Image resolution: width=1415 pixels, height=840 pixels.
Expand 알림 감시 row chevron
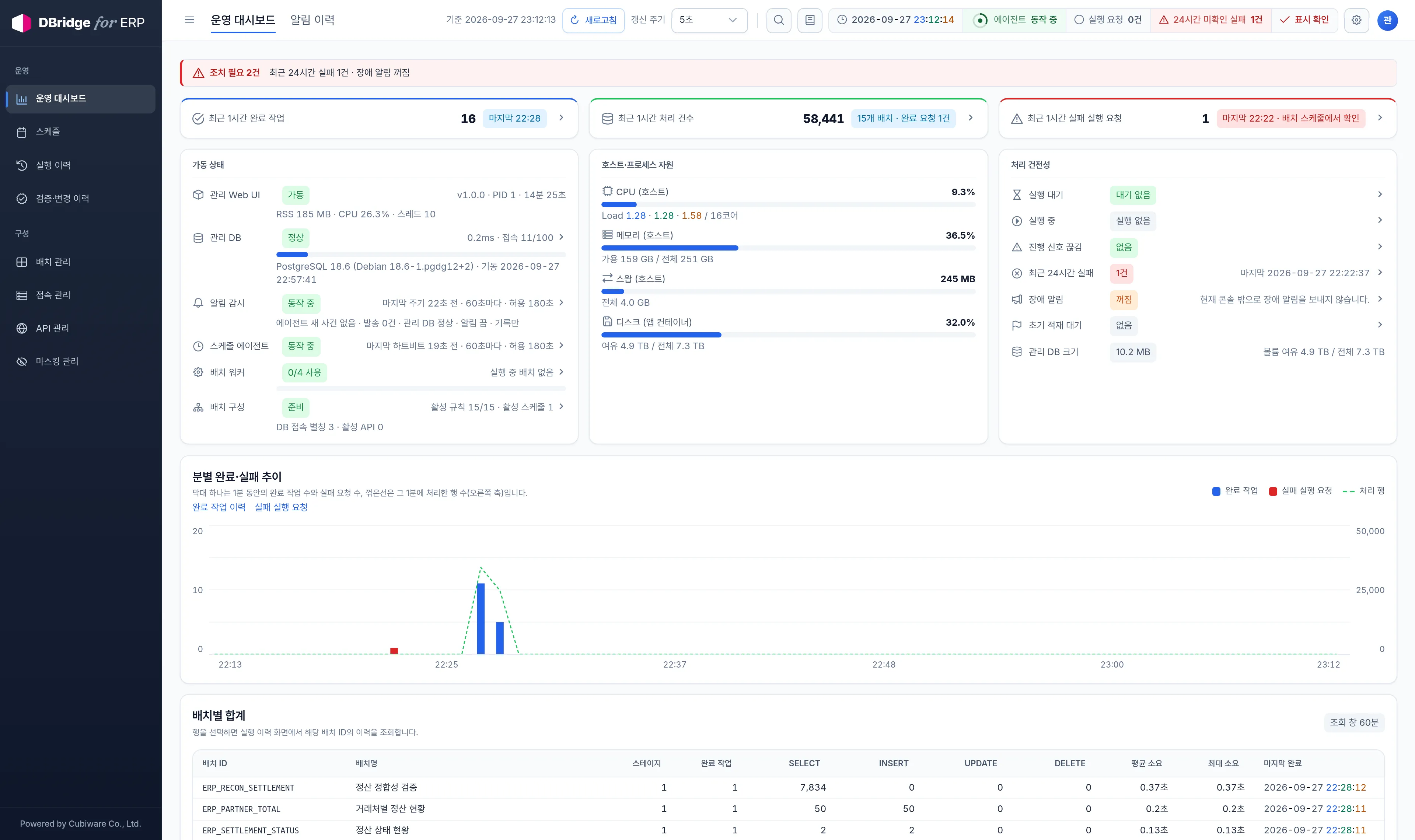point(561,303)
